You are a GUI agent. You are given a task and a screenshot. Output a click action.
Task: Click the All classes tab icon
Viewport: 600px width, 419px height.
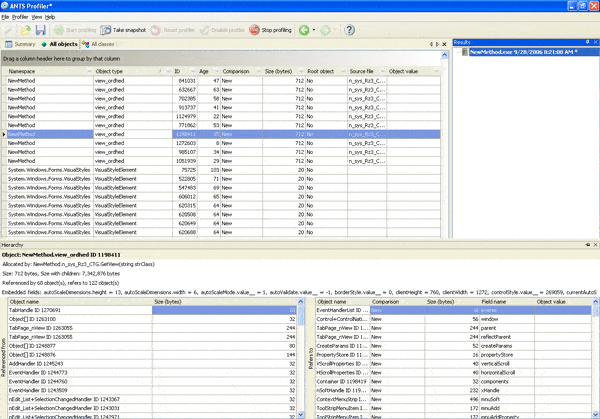[85, 44]
